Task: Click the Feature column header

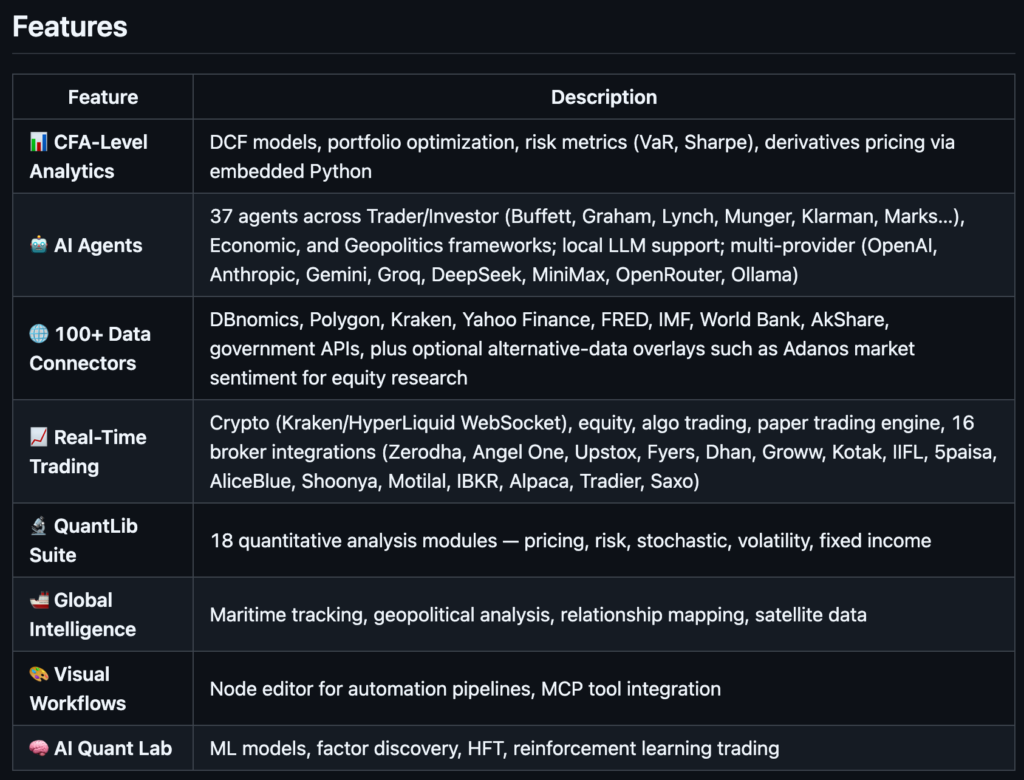Action: [103, 97]
